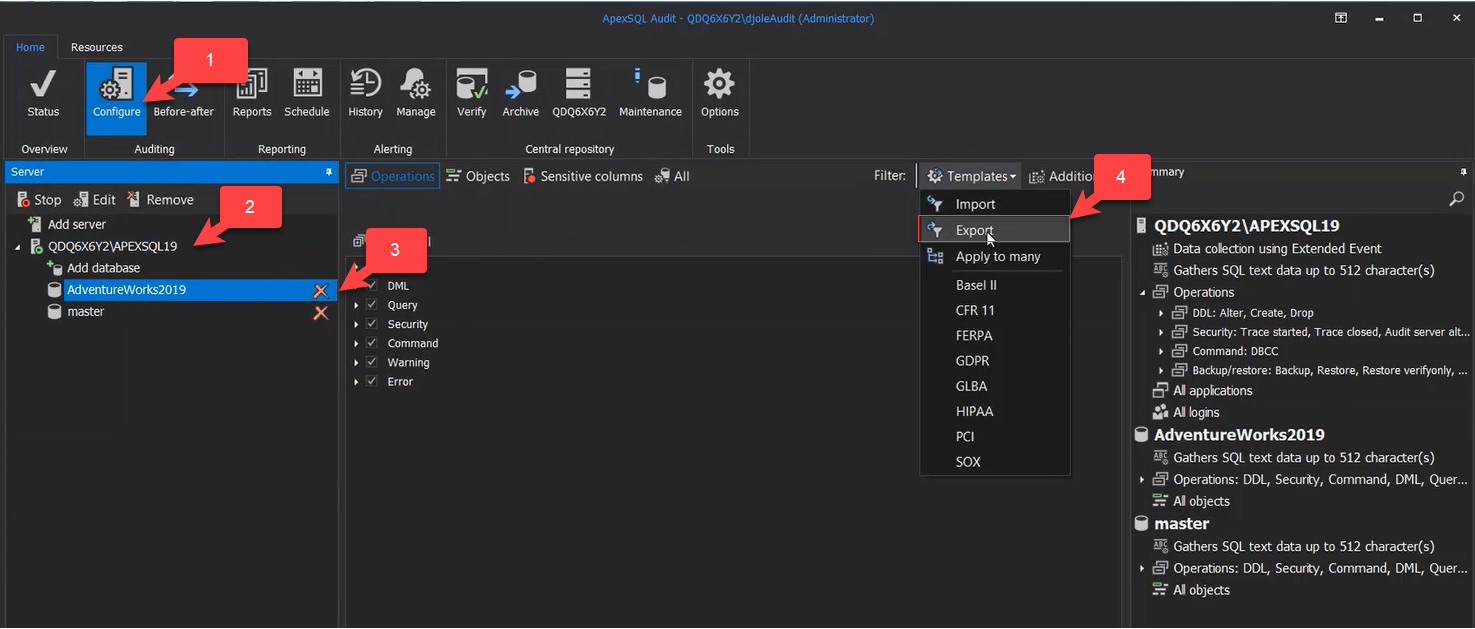Image resolution: width=1475 pixels, height=629 pixels.
Task: Toggle the Error operations checkbox
Action: [x=371, y=381]
